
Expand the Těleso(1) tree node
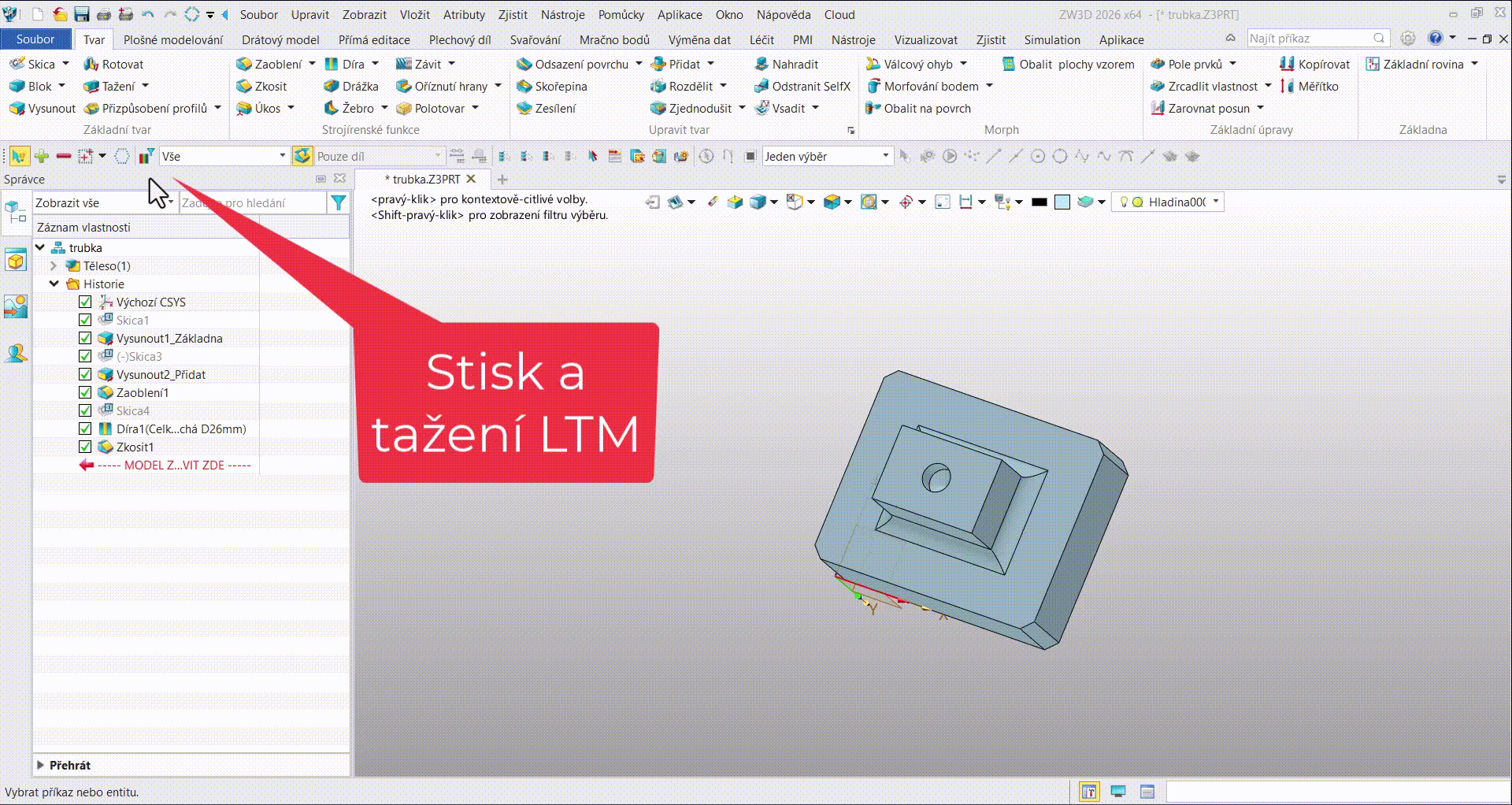pyautogui.click(x=54, y=265)
